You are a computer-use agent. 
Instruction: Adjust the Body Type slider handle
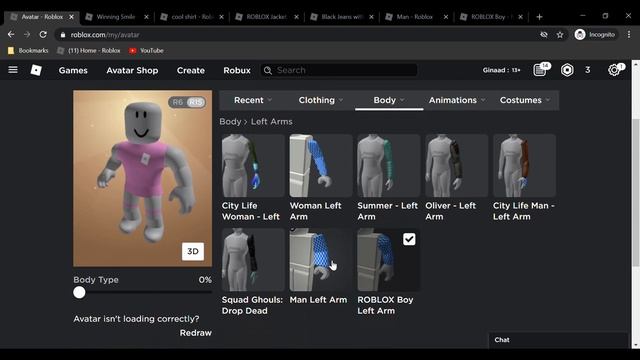[79, 292]
